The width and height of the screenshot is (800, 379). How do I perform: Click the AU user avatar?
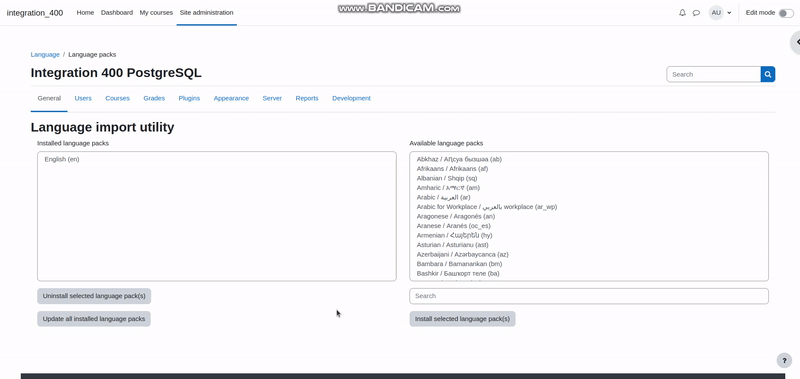(x=716, y=13)
